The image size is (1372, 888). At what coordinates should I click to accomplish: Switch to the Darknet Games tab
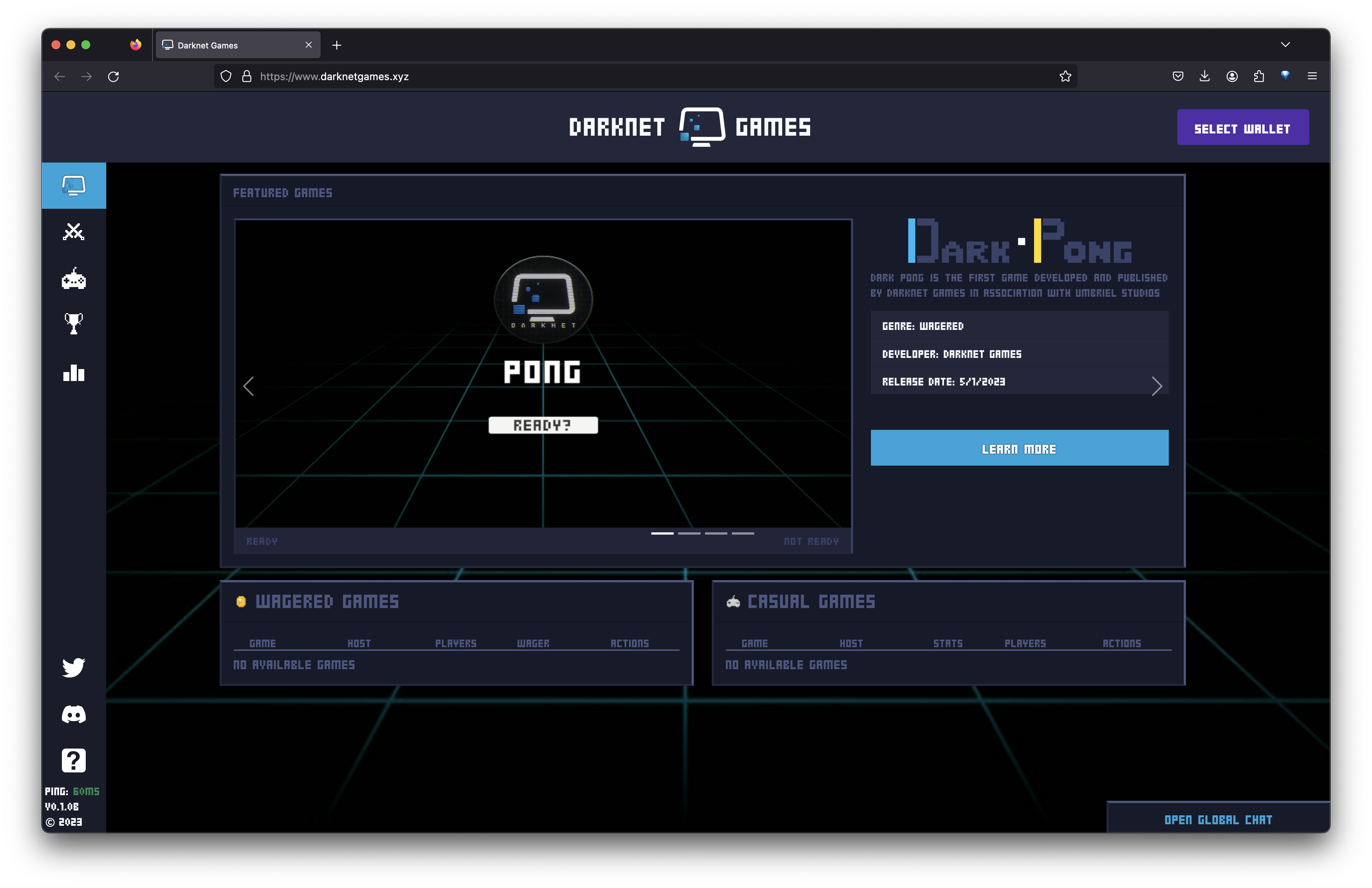point(237,45)
